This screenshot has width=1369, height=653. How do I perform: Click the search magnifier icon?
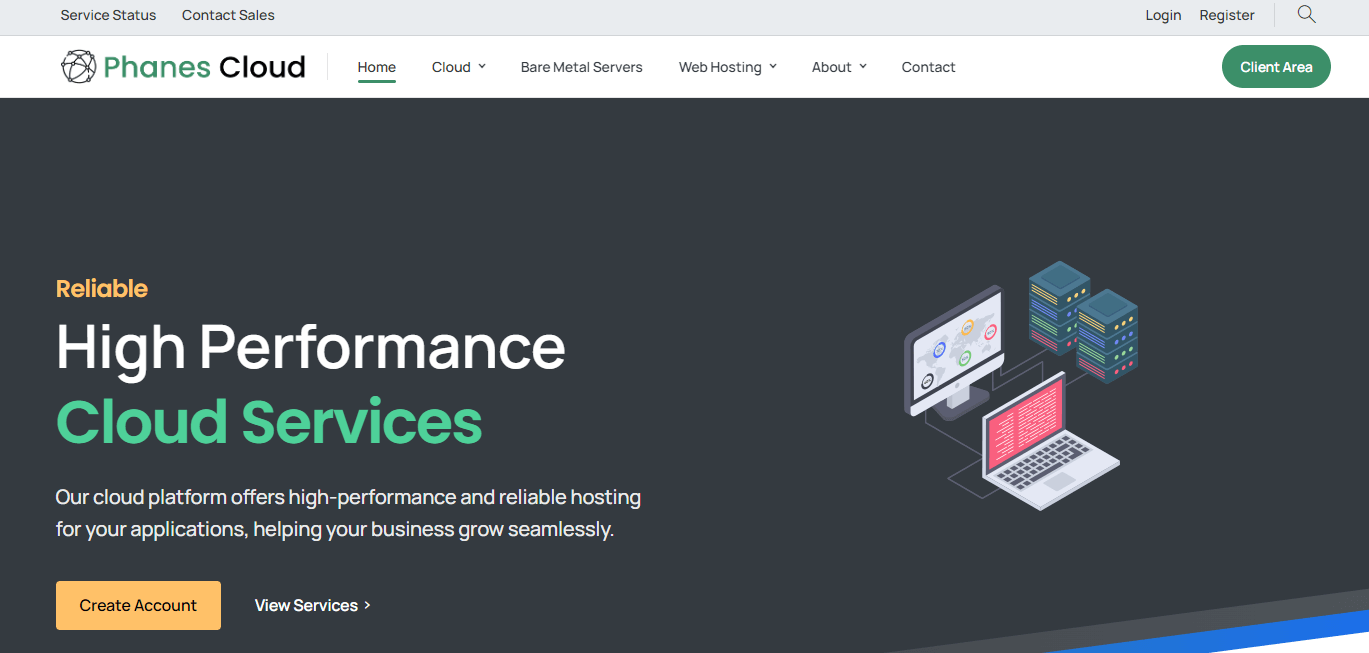1306,15
